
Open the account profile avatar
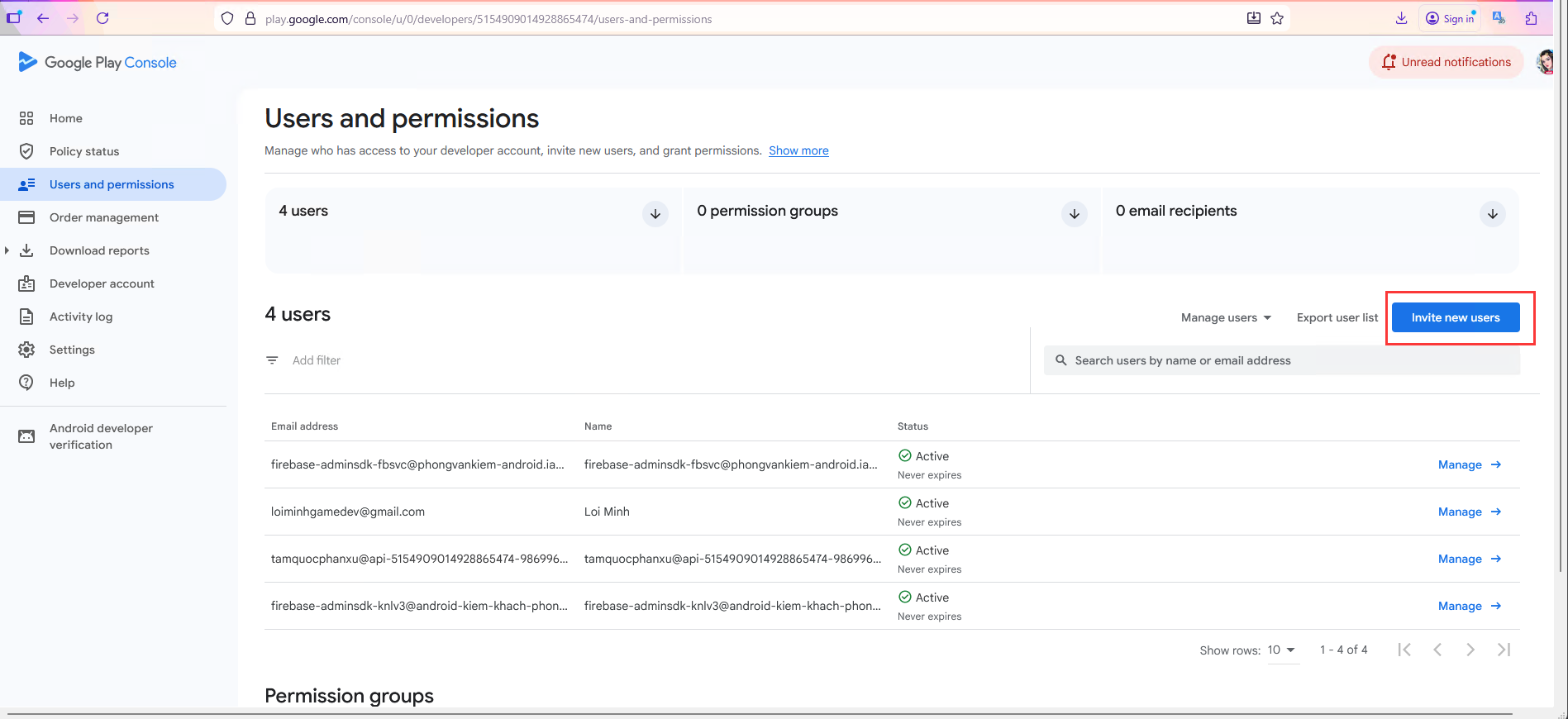1544,62
